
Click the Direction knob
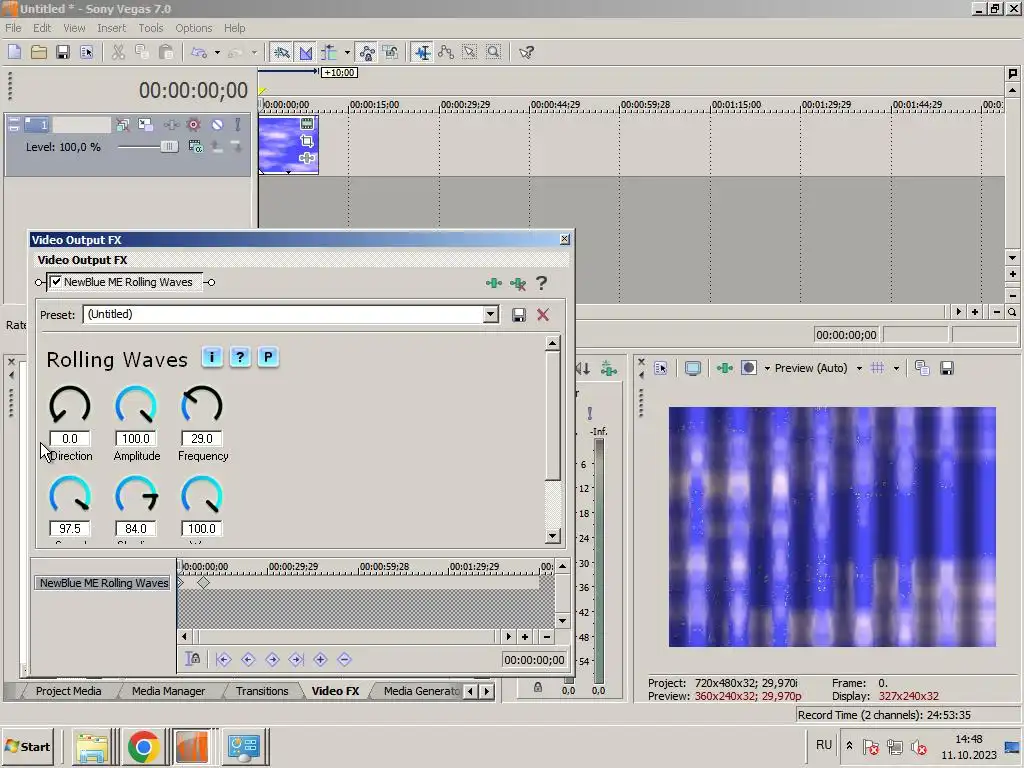tap(70, 406)
